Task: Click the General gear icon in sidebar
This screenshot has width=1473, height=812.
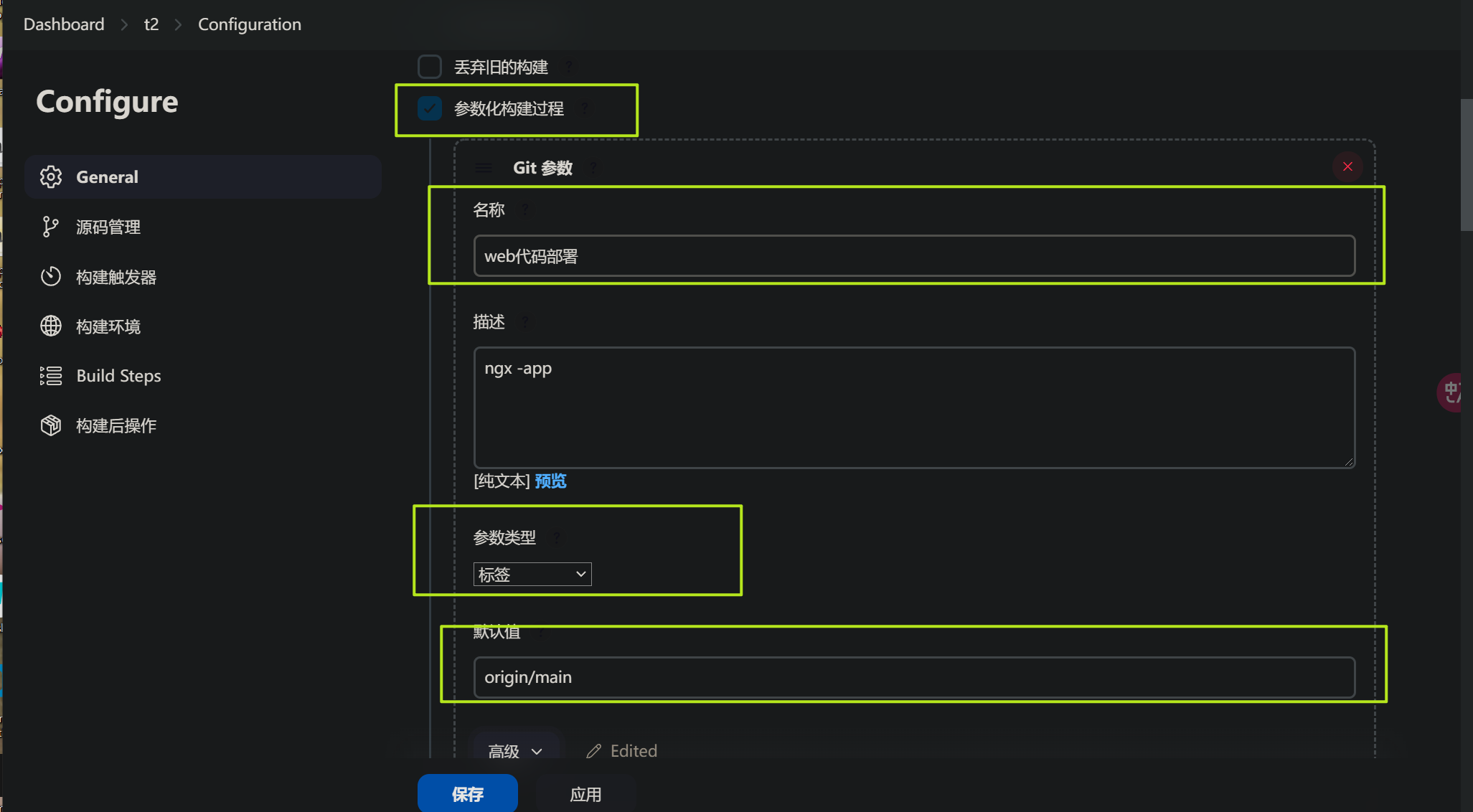Action: (51, 176)
